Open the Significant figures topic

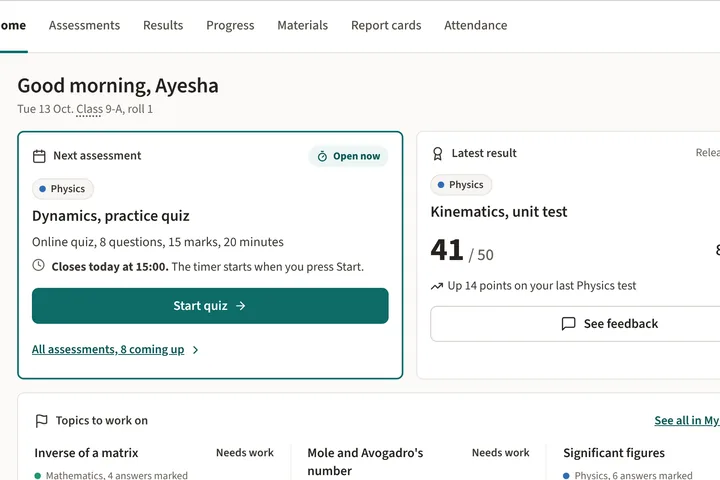click(x=614, y=453)
